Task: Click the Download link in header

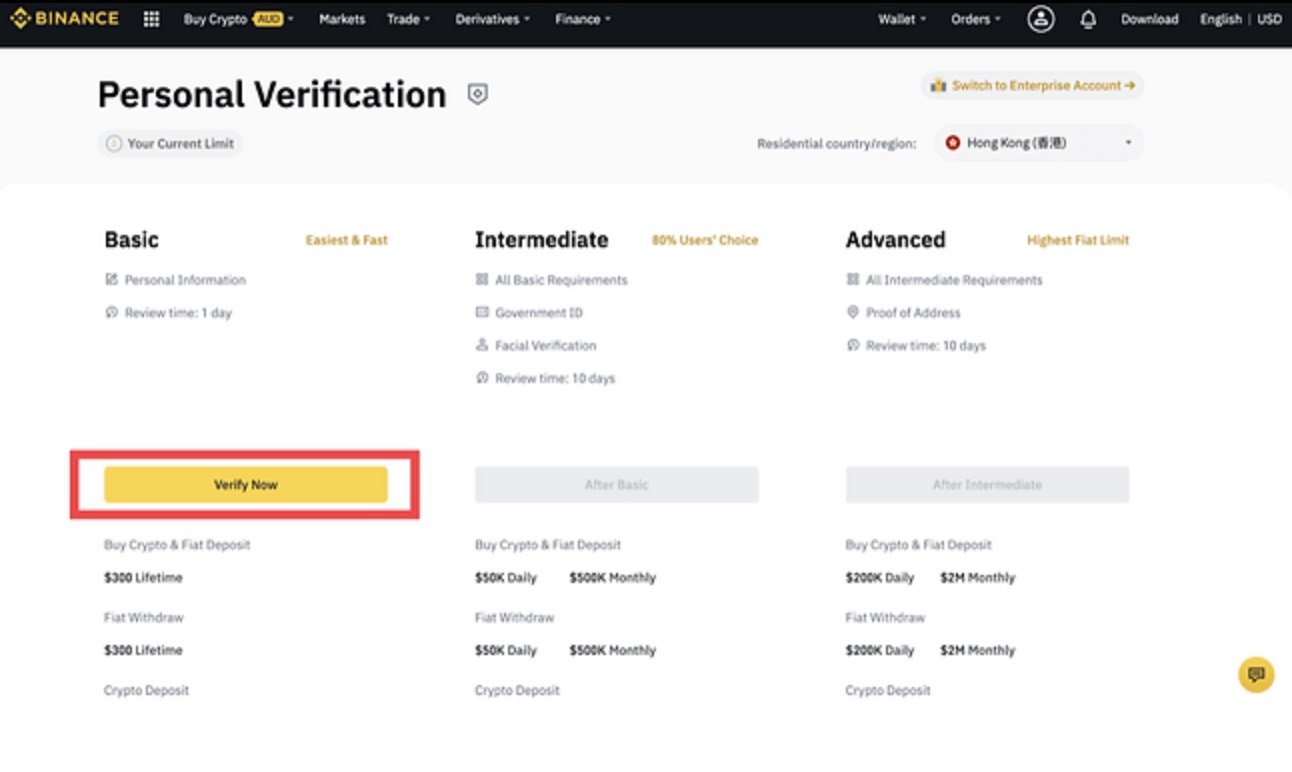Action: pyautogui.click(x=1149, y=19)
